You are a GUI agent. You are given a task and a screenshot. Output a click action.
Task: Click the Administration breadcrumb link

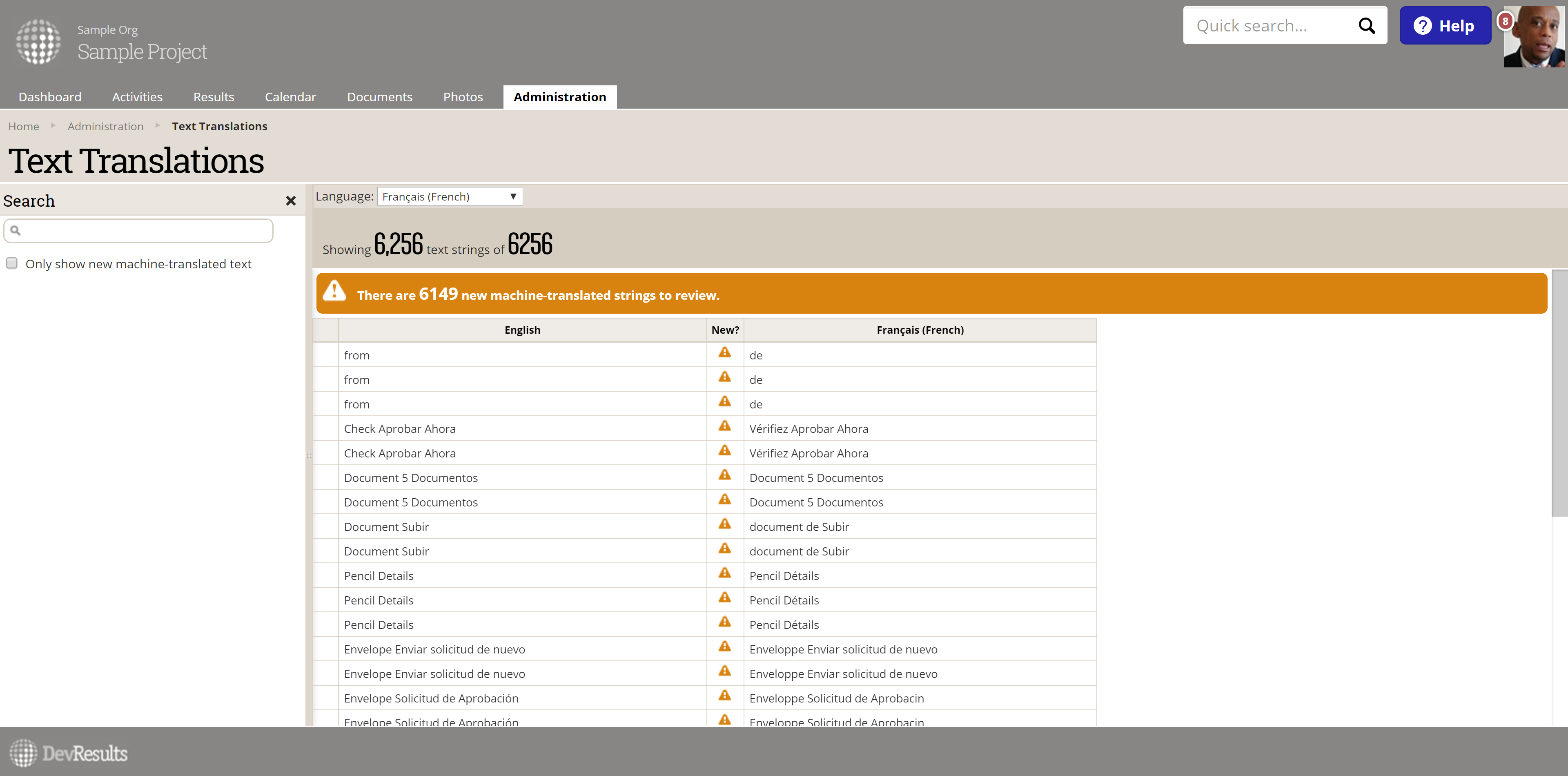point(105,126)
